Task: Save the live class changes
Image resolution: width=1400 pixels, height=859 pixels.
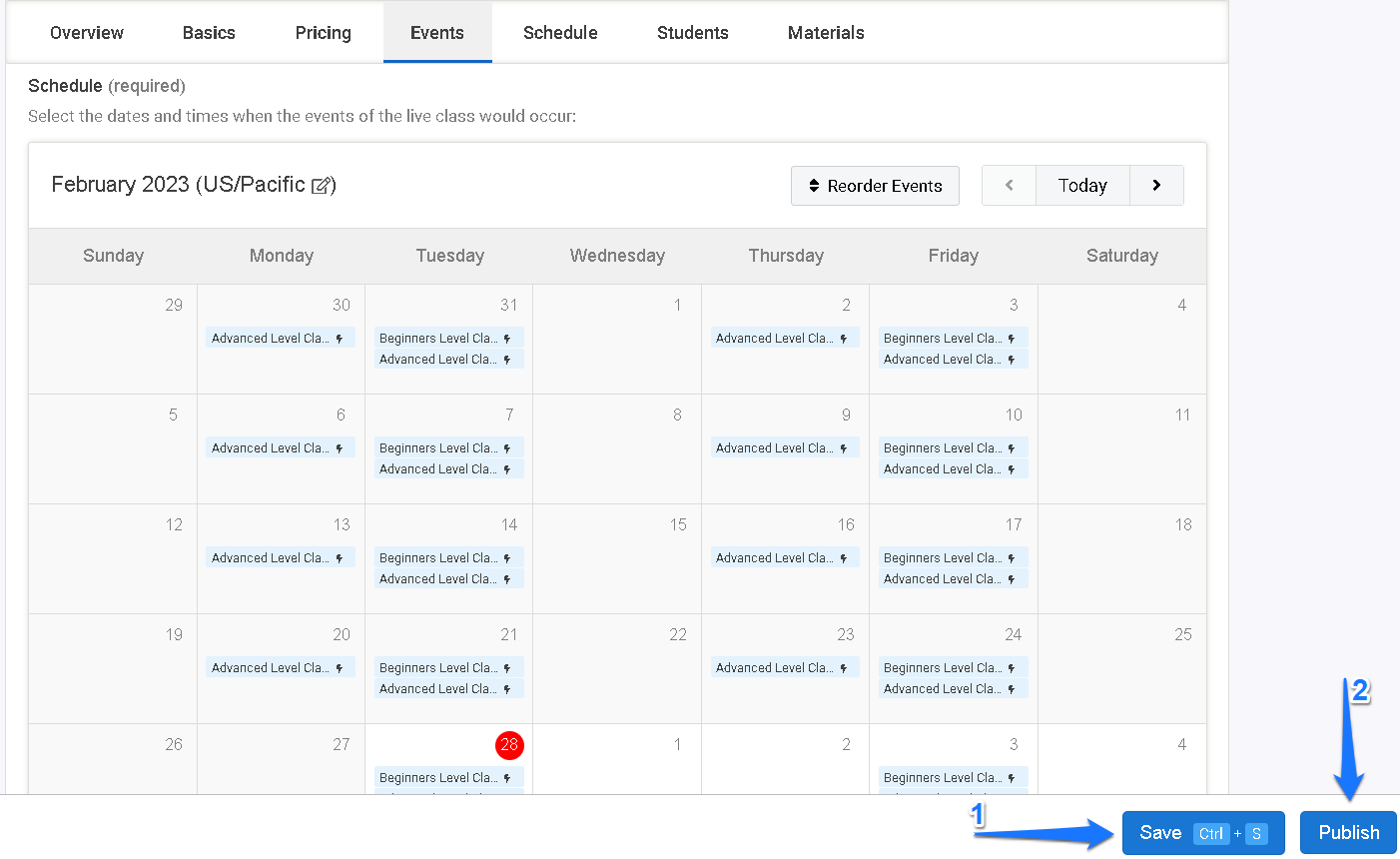Action: pyautogui.click(x=1203, y=833)
